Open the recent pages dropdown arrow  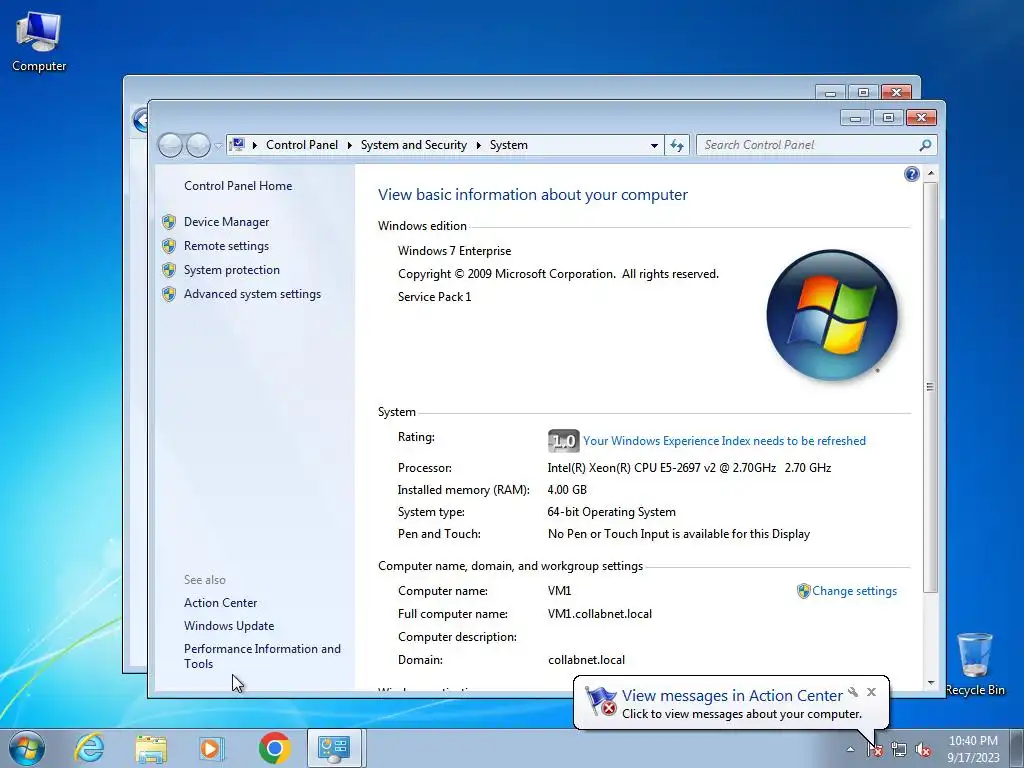click(x=218, y=146)
